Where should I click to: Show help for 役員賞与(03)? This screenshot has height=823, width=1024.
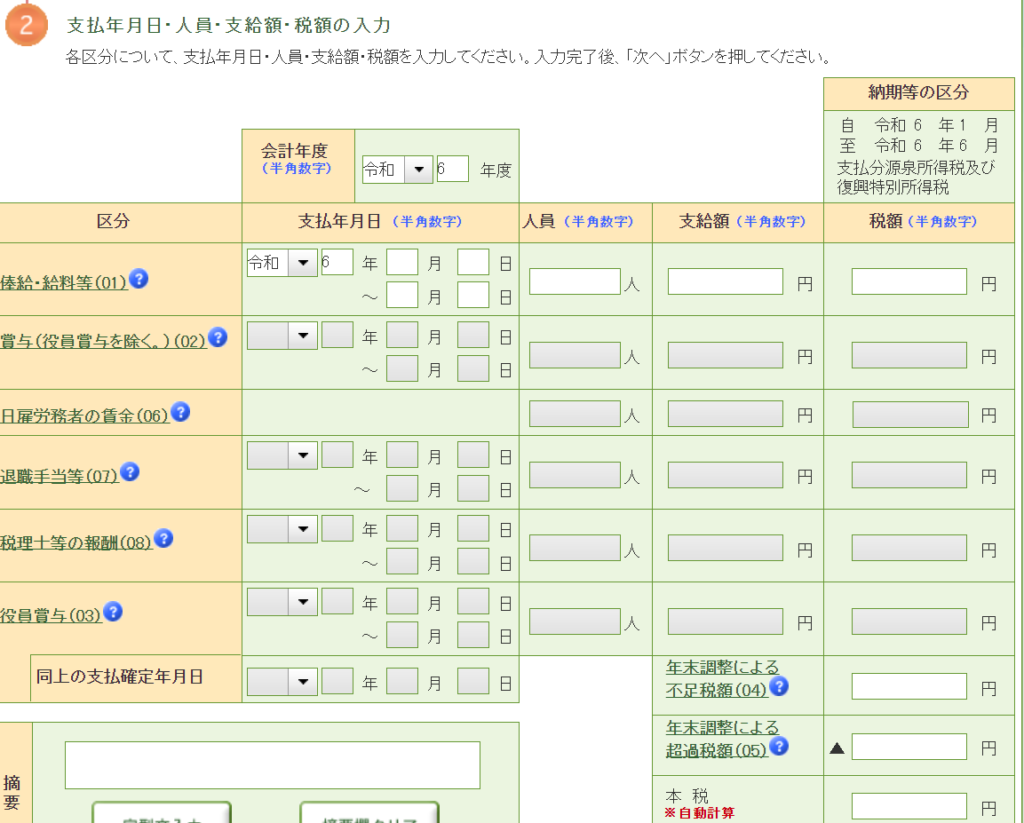point(113,612)
